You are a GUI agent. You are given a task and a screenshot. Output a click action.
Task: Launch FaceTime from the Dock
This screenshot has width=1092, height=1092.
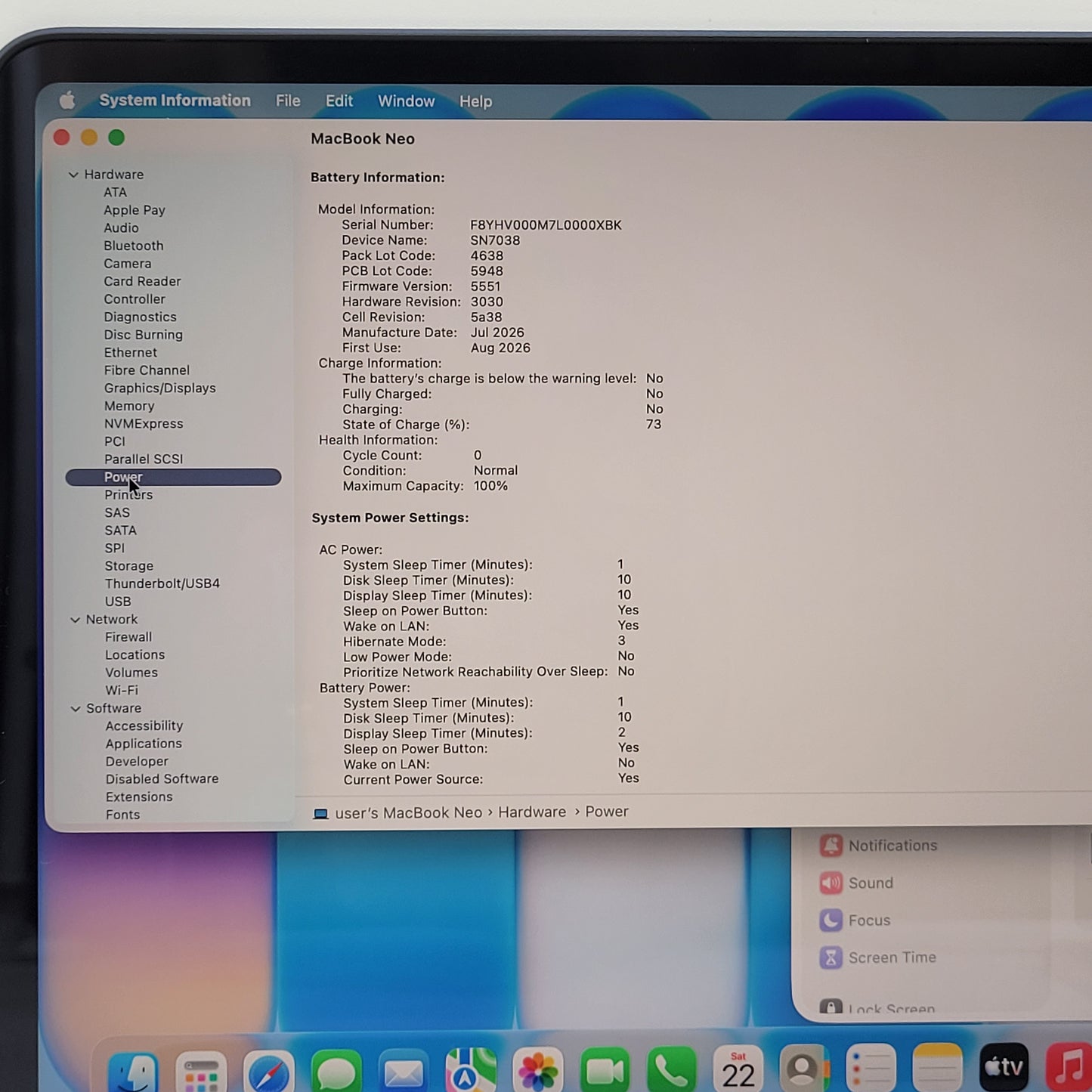pos(605,1070)
